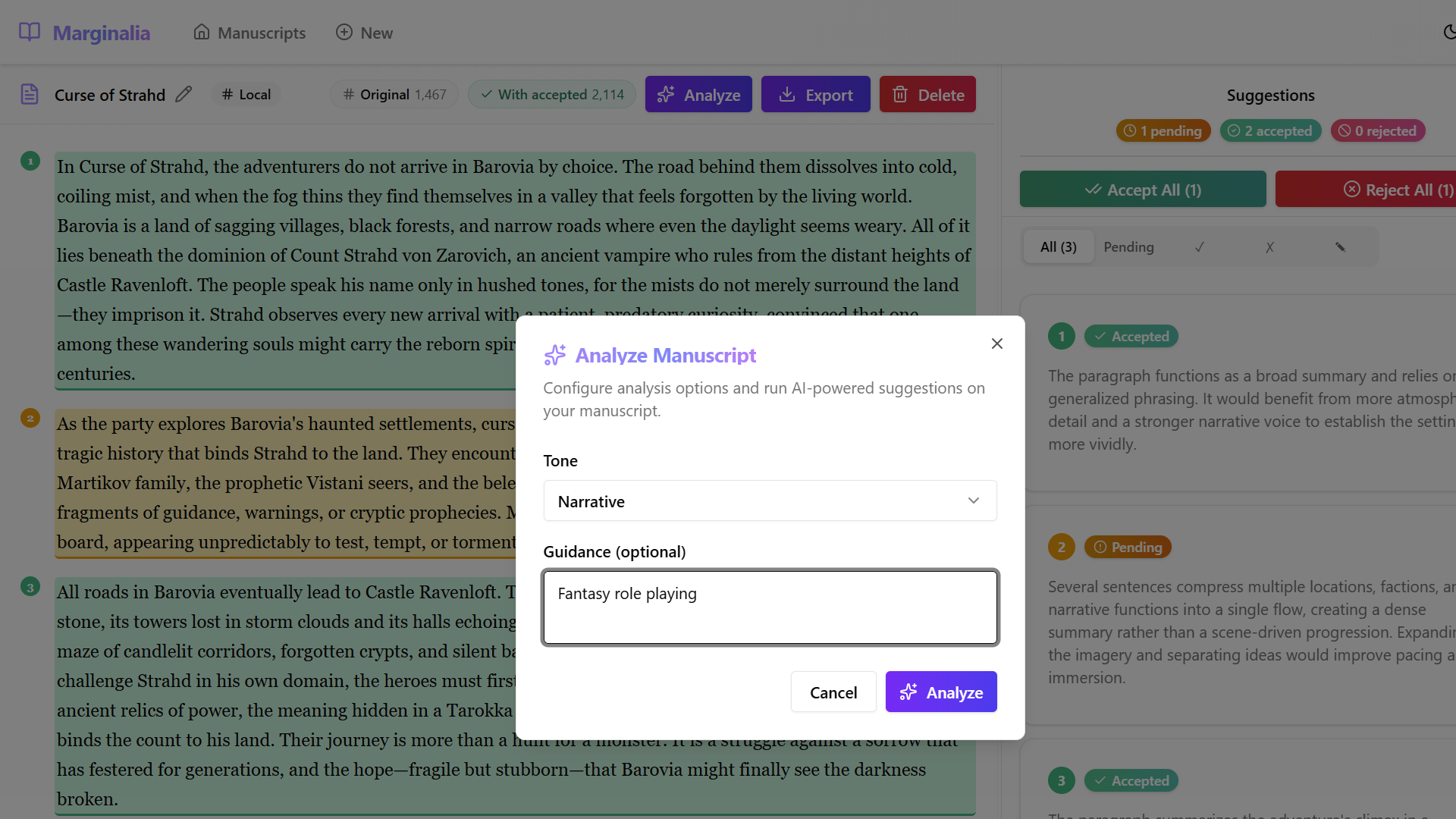
Task: Filter by edited pencil tab
Action: 1340,247
